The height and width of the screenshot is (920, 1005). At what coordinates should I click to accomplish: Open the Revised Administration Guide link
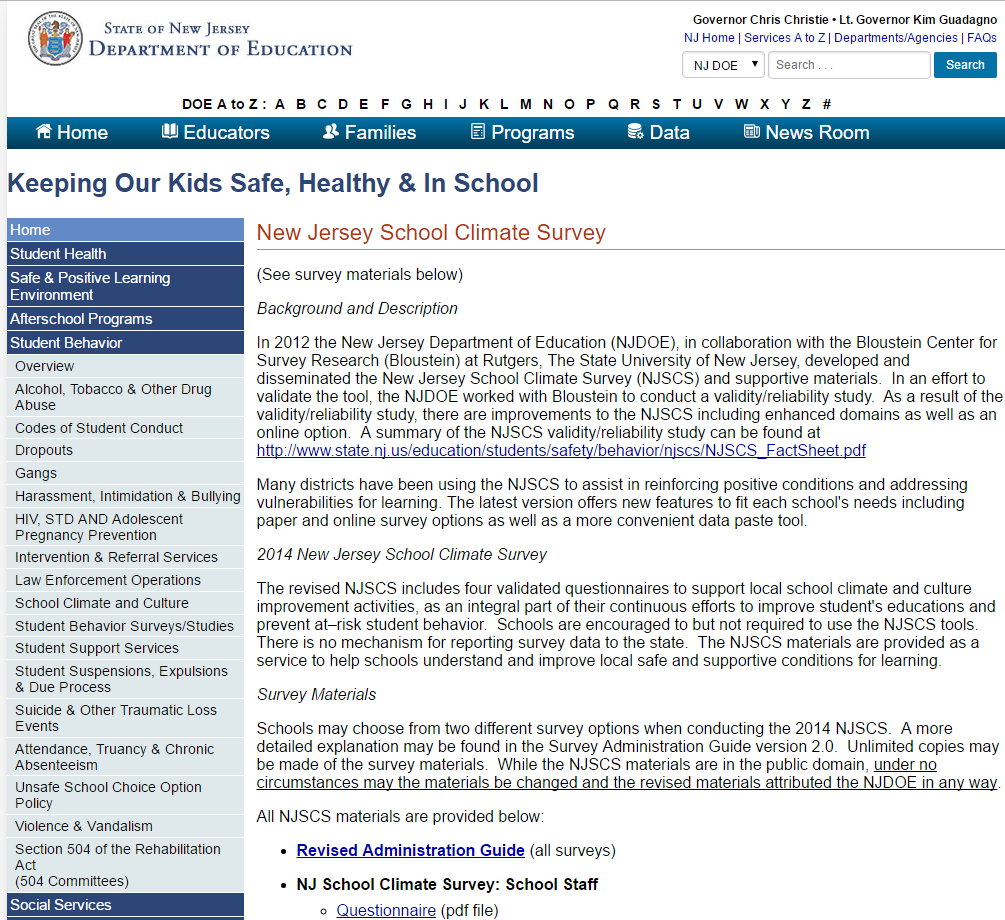pyautogui.click(x=410, y=850)
